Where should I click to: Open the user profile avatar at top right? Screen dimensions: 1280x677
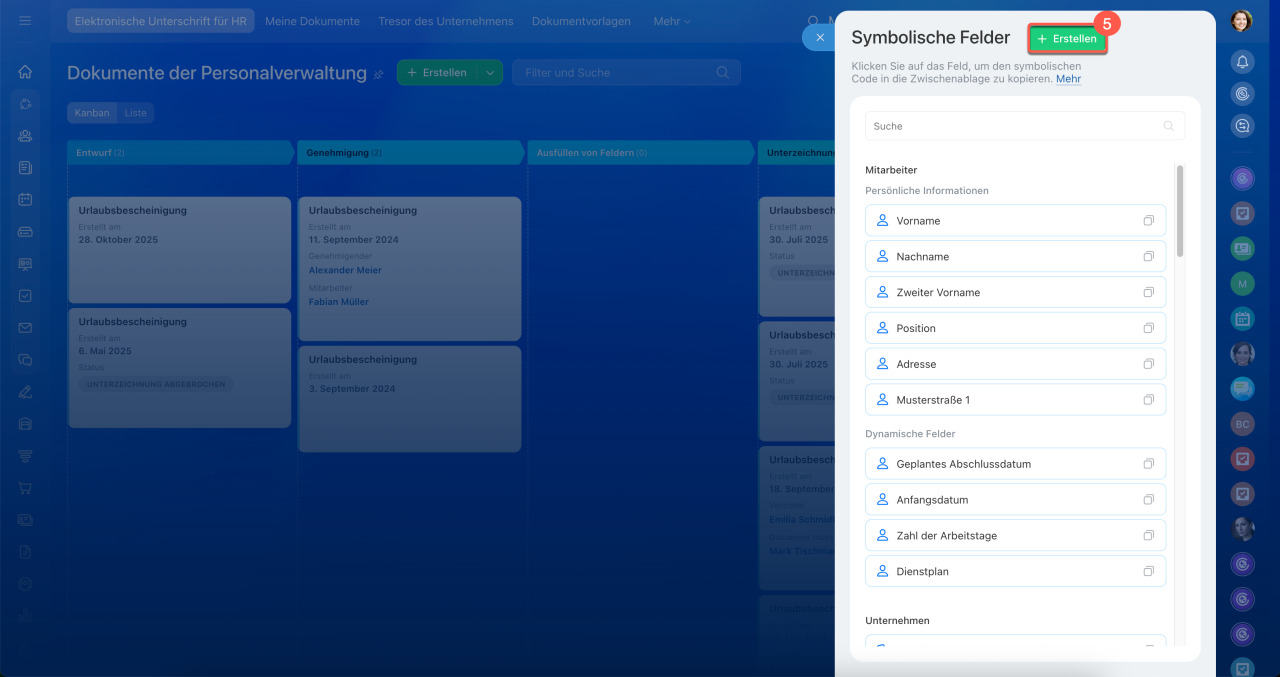[1242, 20]
